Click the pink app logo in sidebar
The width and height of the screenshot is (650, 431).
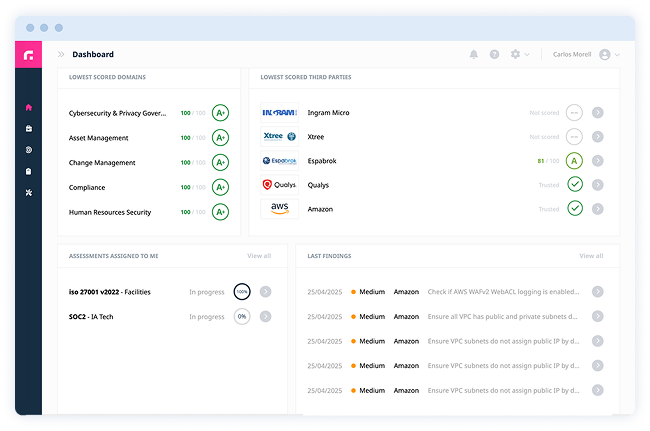(28, 55)
